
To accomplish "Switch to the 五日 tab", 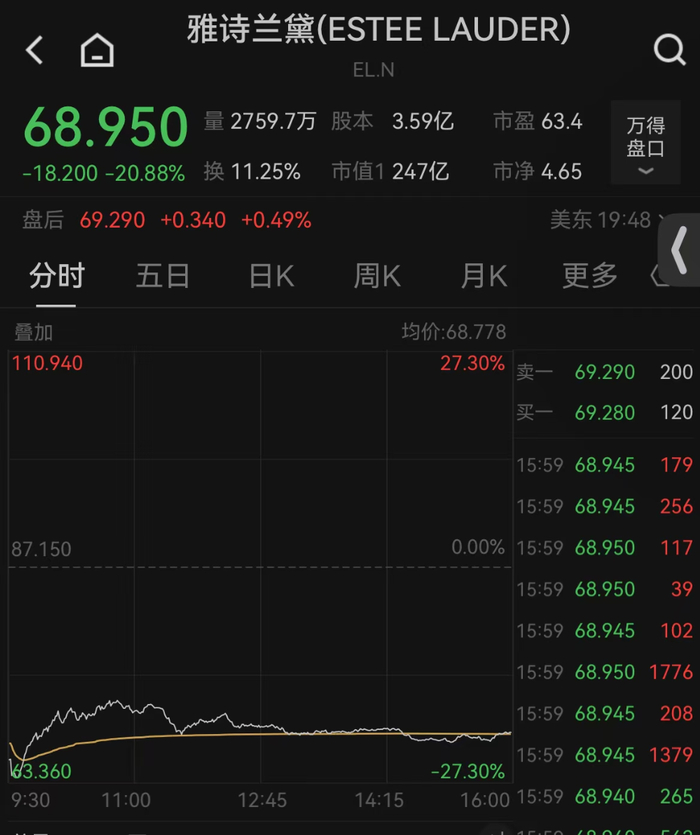I will (162, 276).
